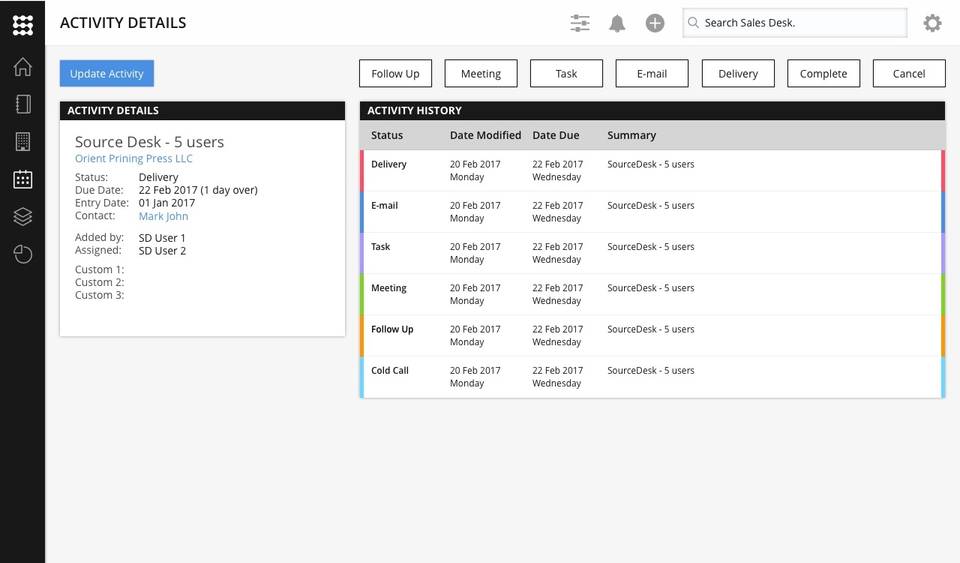The width and height of the screenshot is (960, 563).
Task: Click the 'Source Desk - 5 users' title
Action: pyautogui.click(x=149, y=142)
